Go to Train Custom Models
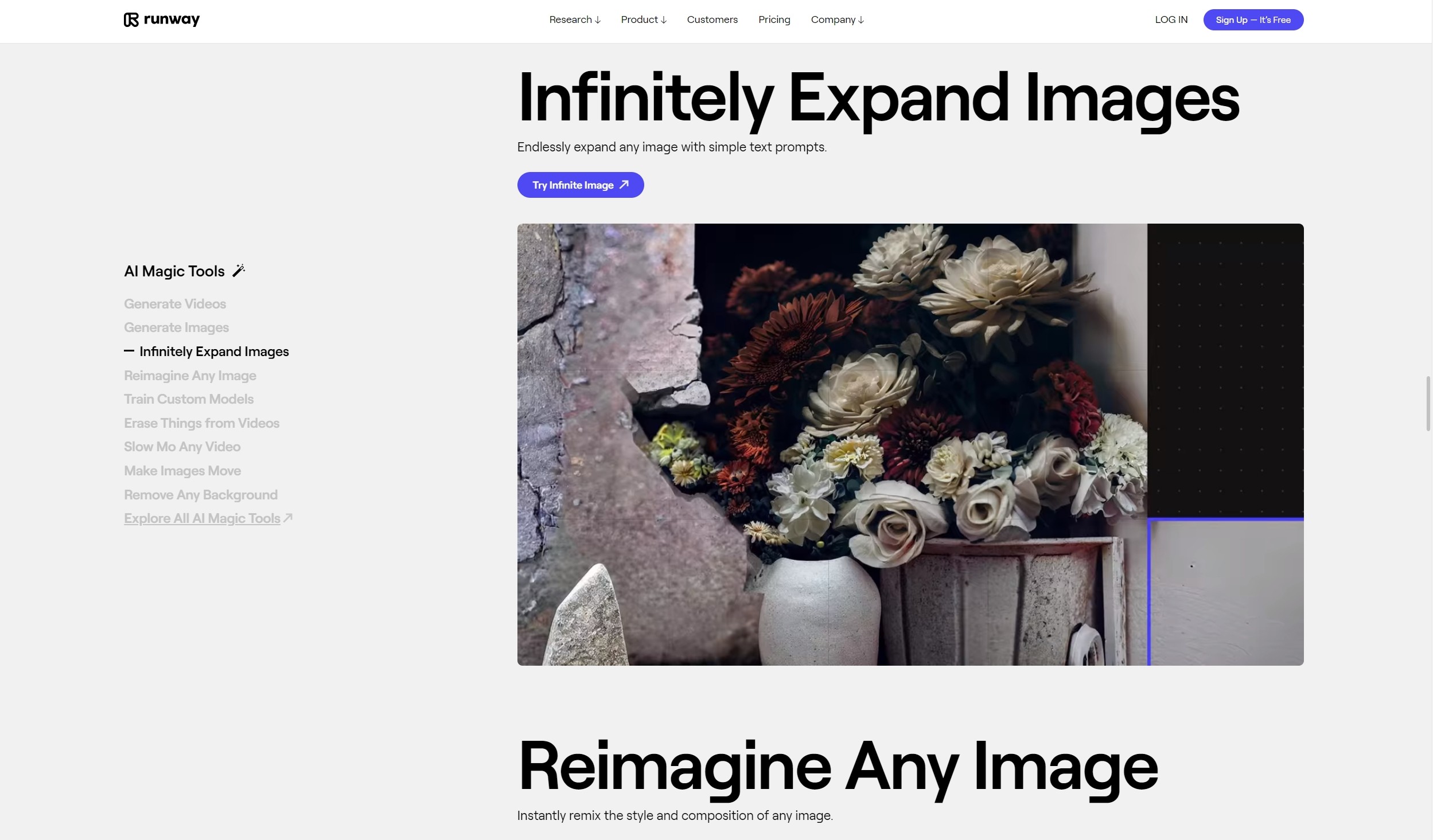 click(x=189, y=399)
